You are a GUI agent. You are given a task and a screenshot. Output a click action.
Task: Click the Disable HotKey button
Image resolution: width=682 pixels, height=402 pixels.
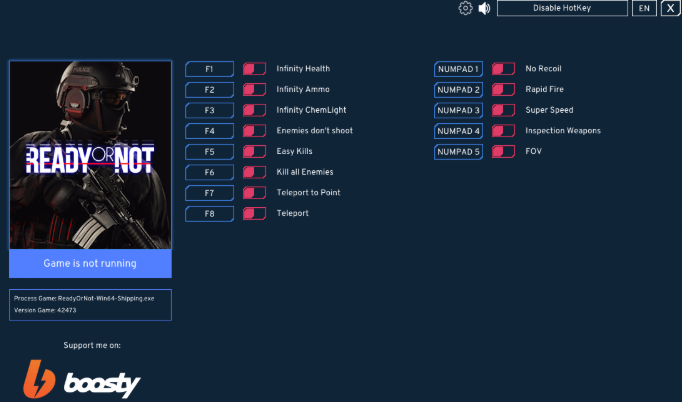coord(562,8)
